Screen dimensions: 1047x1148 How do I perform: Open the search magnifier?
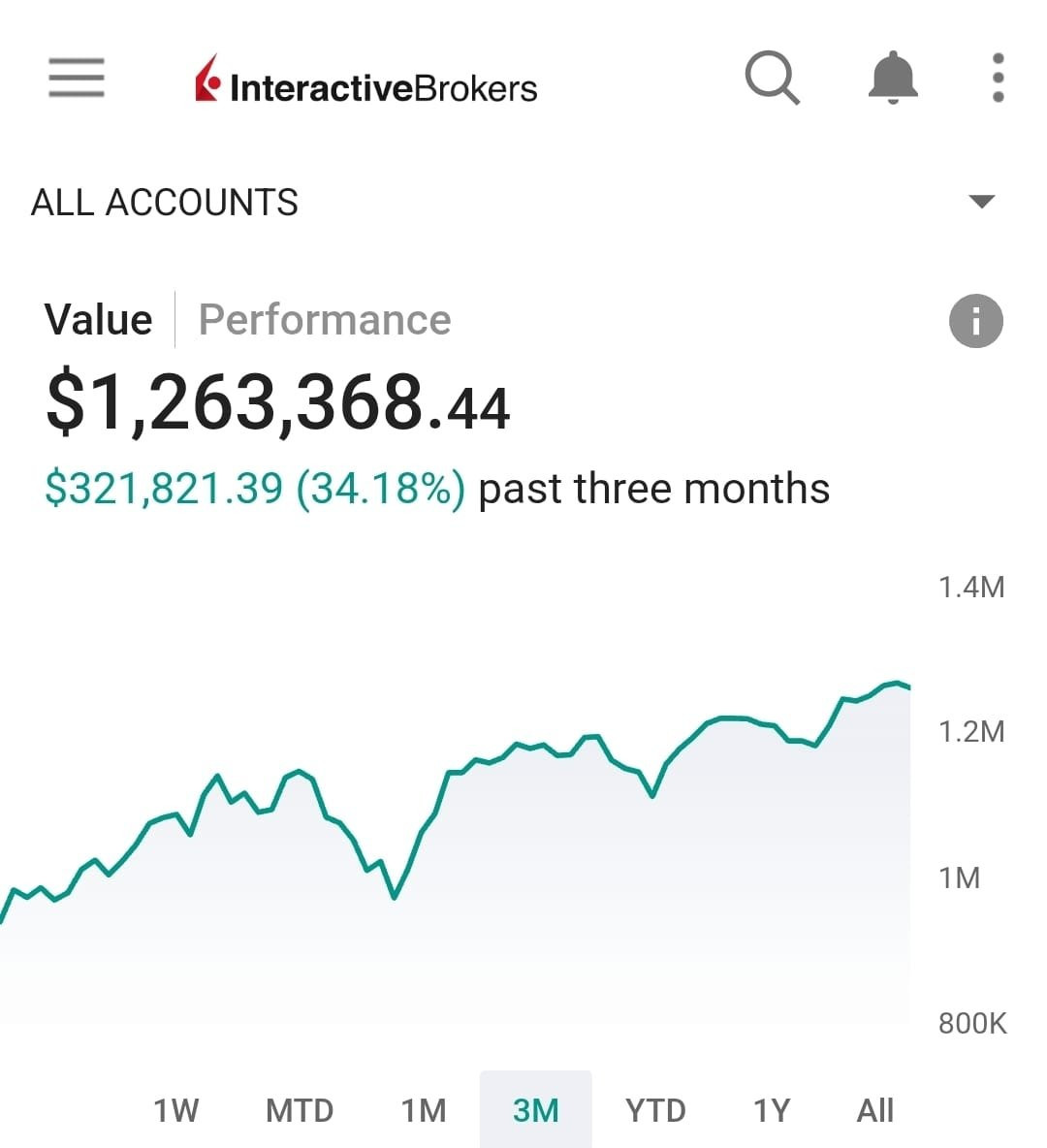pyautogui.click(x=772, y=78)
